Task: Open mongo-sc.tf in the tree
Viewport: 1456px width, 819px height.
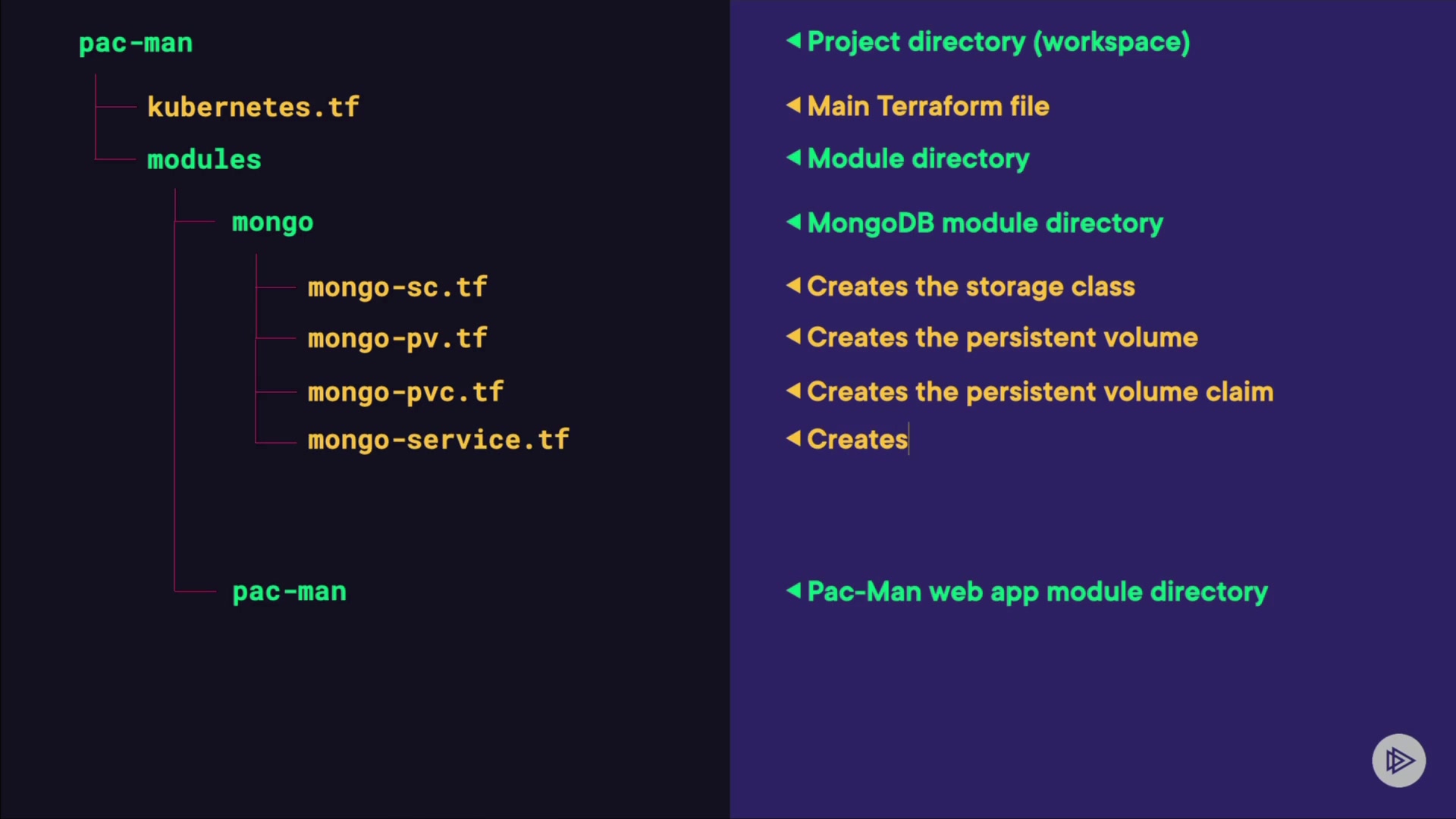Action: (397, 287)
